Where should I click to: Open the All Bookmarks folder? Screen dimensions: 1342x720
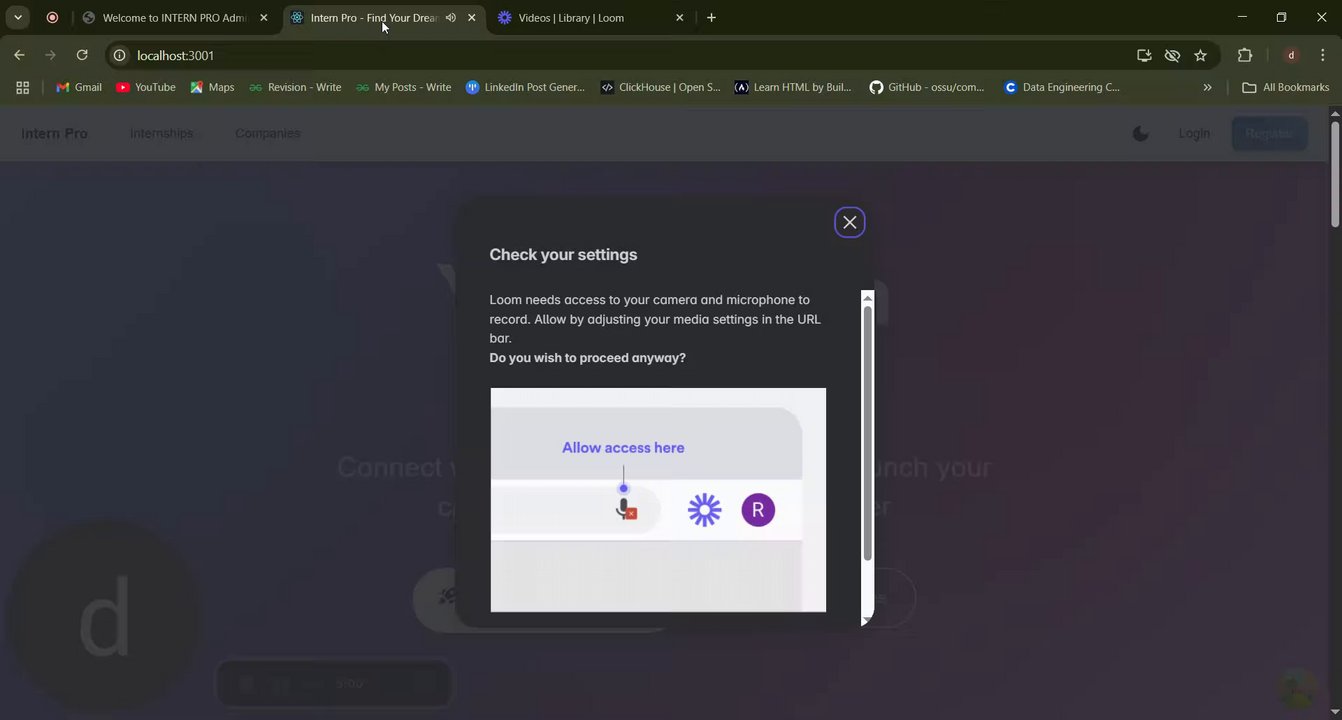coord(1286,87)
